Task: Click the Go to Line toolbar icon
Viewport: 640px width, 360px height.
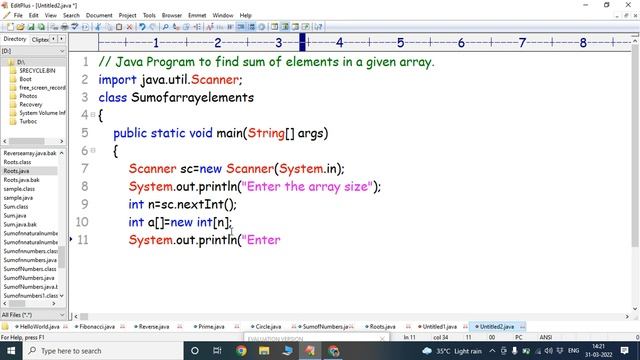Action: coord(197,27)
